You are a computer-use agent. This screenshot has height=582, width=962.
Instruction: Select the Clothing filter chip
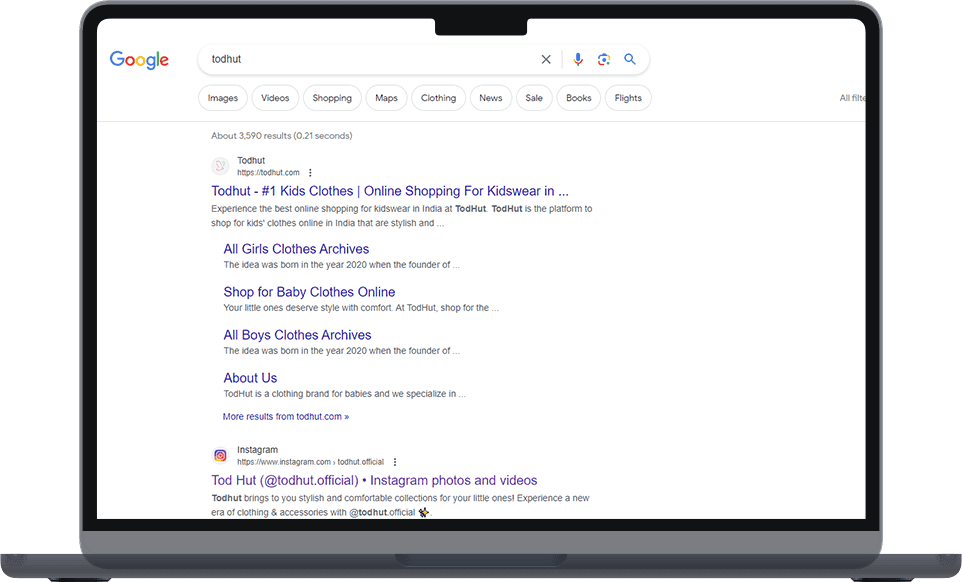tap(439, 98)
